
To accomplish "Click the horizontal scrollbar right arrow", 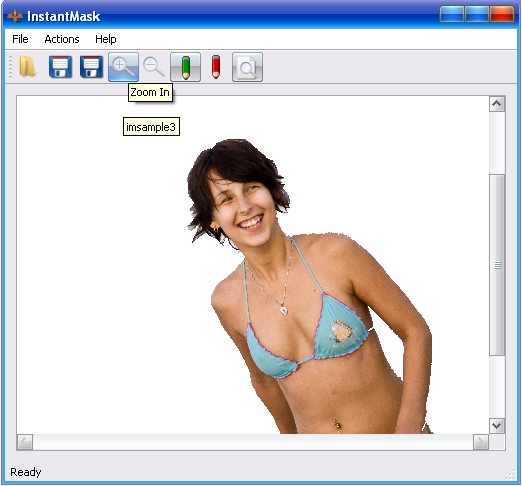I will 481,442.
